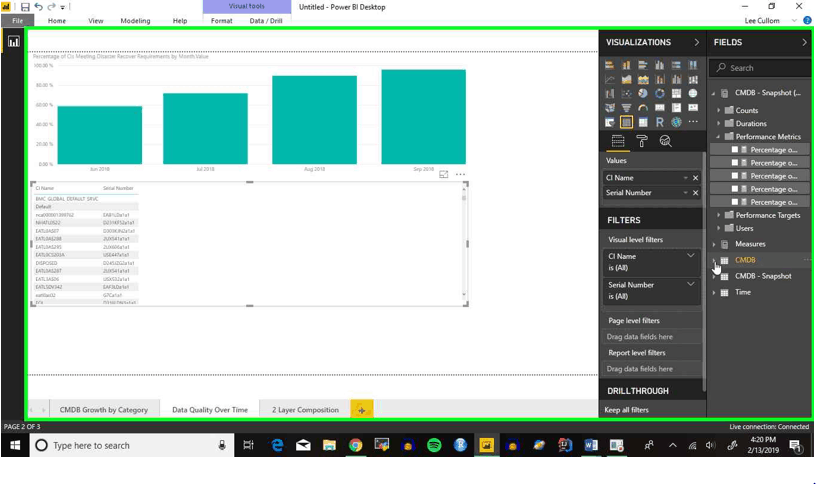Select the Funnel visual

pyautogui.click(x=626, y=108)
